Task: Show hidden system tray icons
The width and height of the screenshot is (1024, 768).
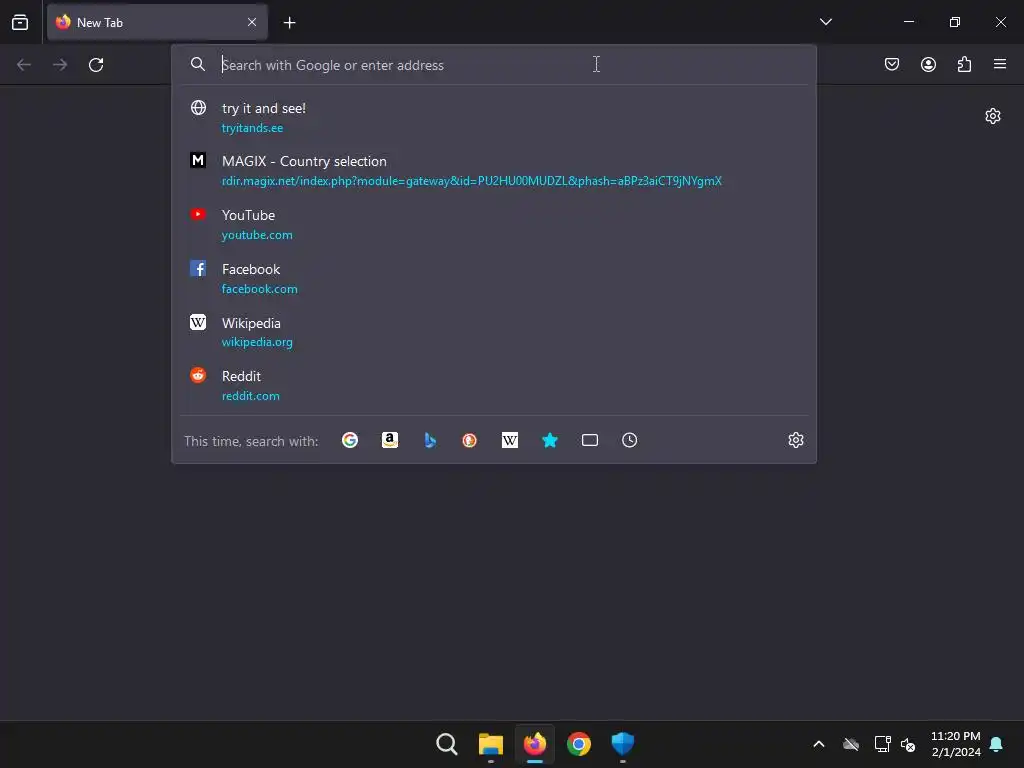Action: (818, 744)
